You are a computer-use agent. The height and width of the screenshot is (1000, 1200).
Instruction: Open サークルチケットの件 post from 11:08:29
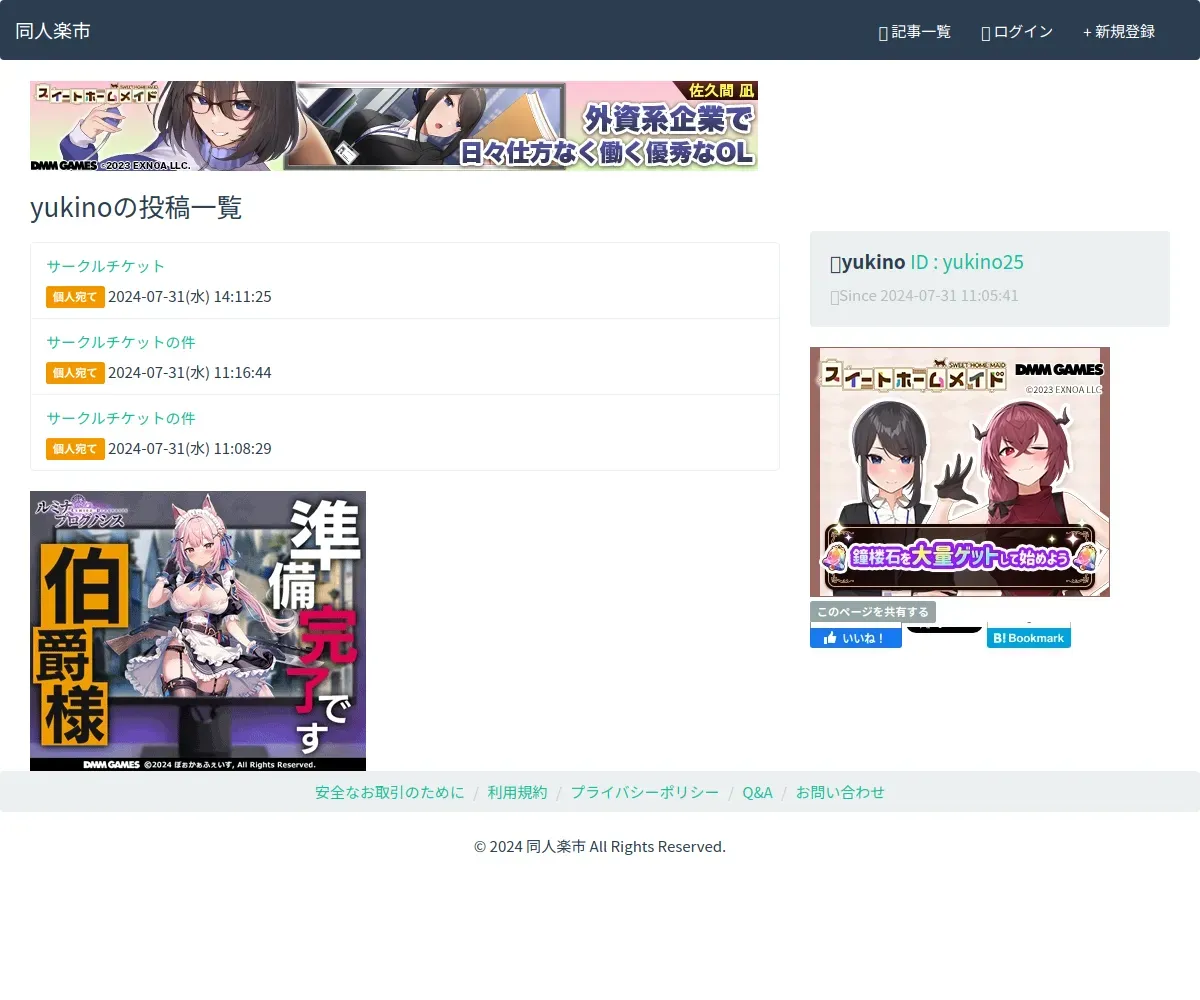(x=121, y=418)
